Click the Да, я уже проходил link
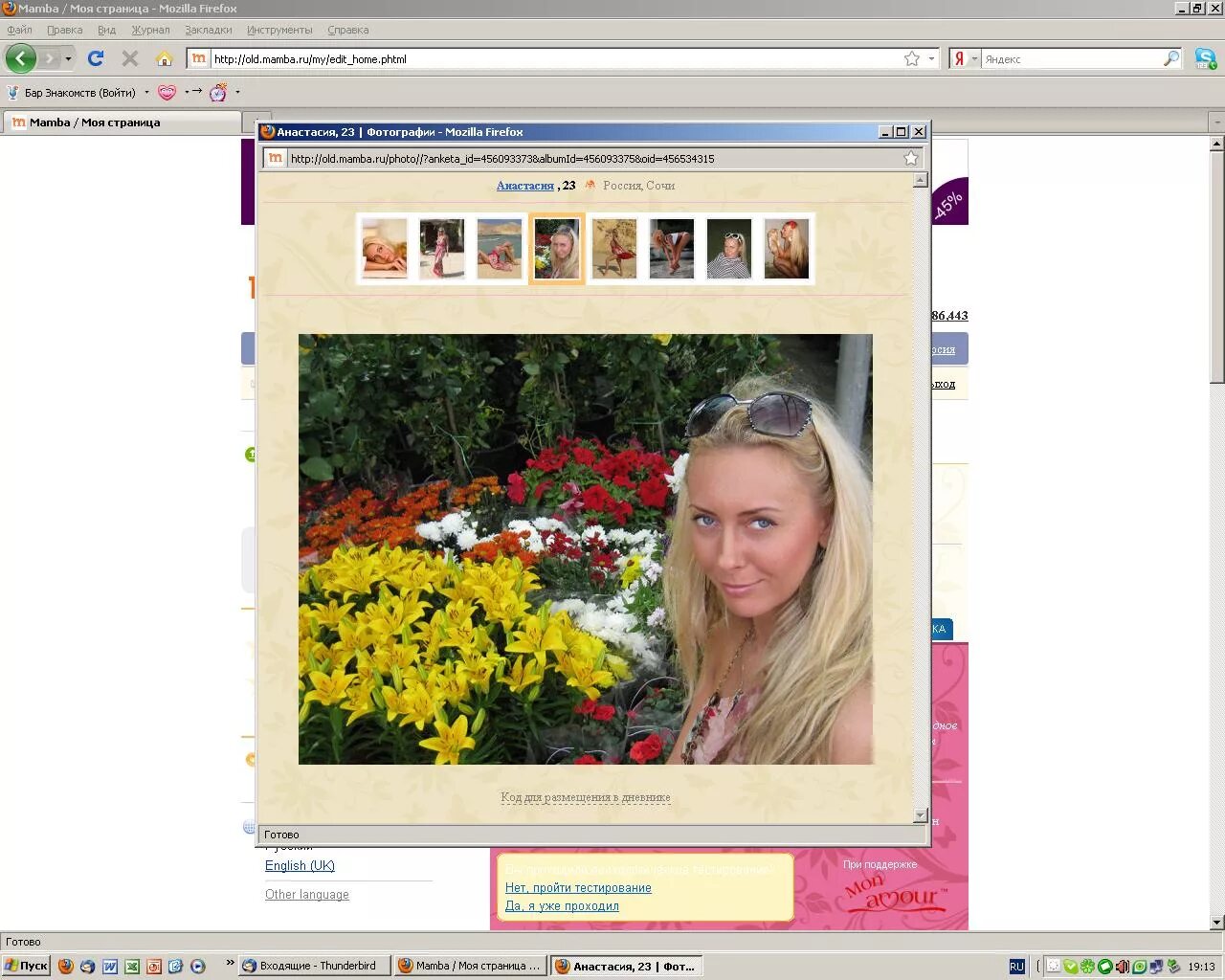The height and width of the screenshot is (980, 1225). [562, 905]
